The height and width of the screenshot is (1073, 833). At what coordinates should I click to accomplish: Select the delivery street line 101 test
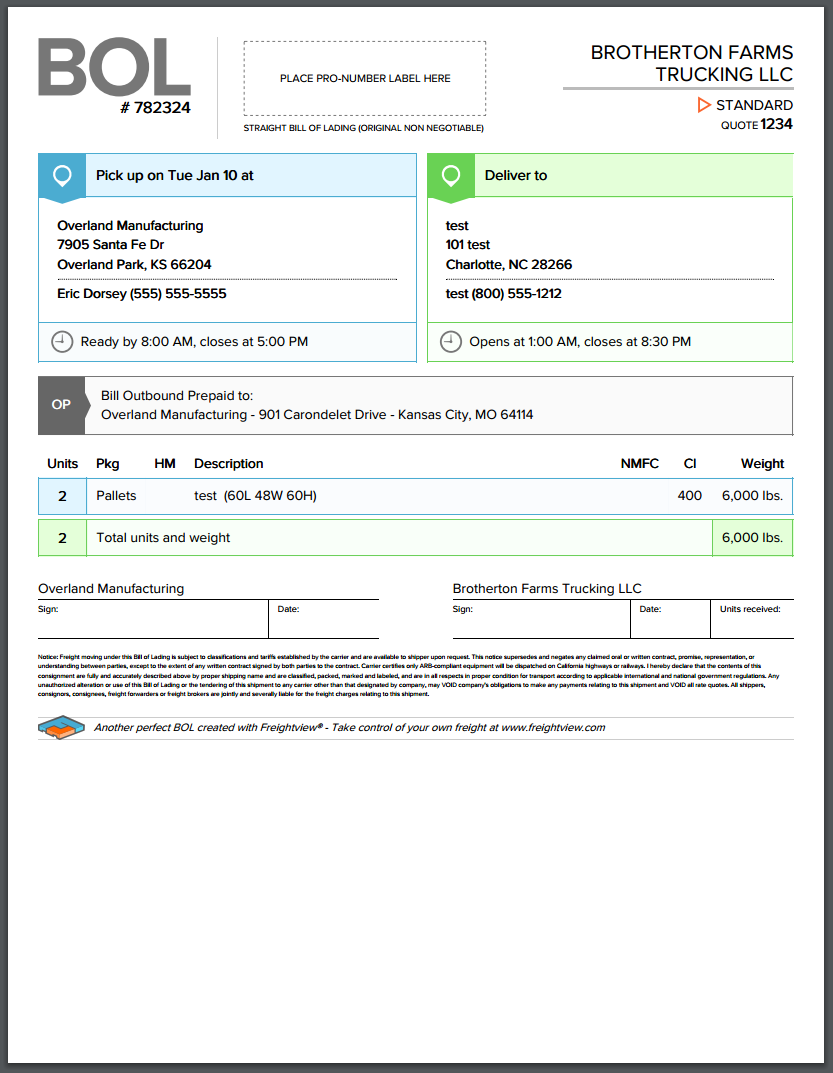pos(468,244)
